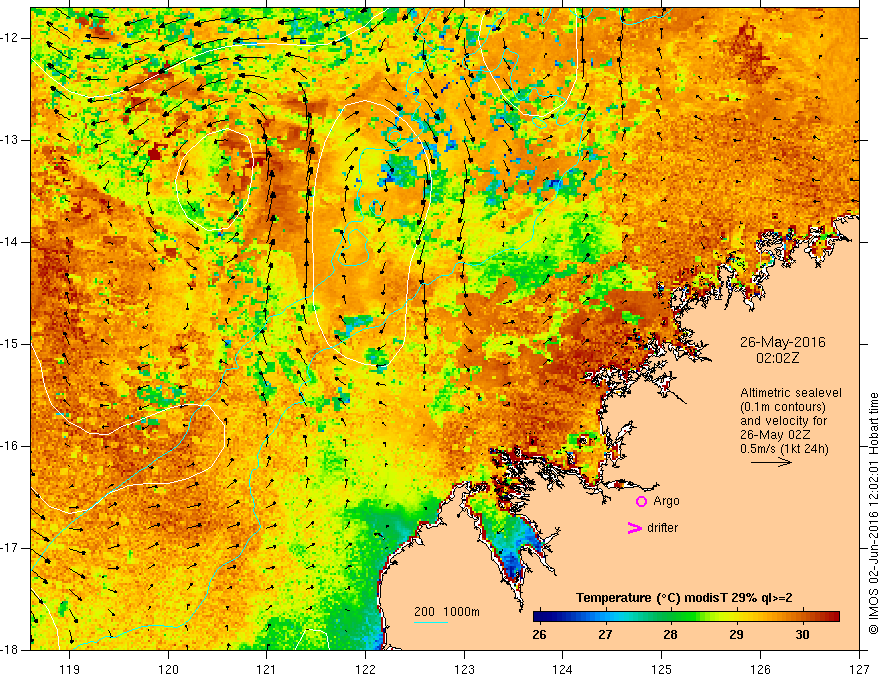Click the "and velocity for" text line
This screenshot has height=680, width=880.
click(x=783, y=421)
